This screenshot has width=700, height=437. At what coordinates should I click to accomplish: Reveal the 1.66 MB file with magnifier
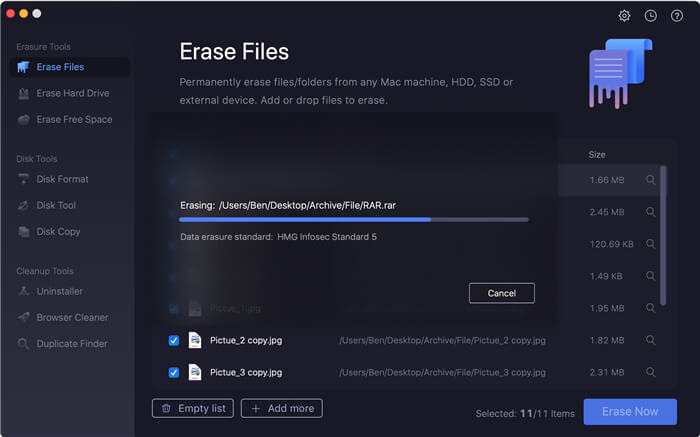(650, 180)
